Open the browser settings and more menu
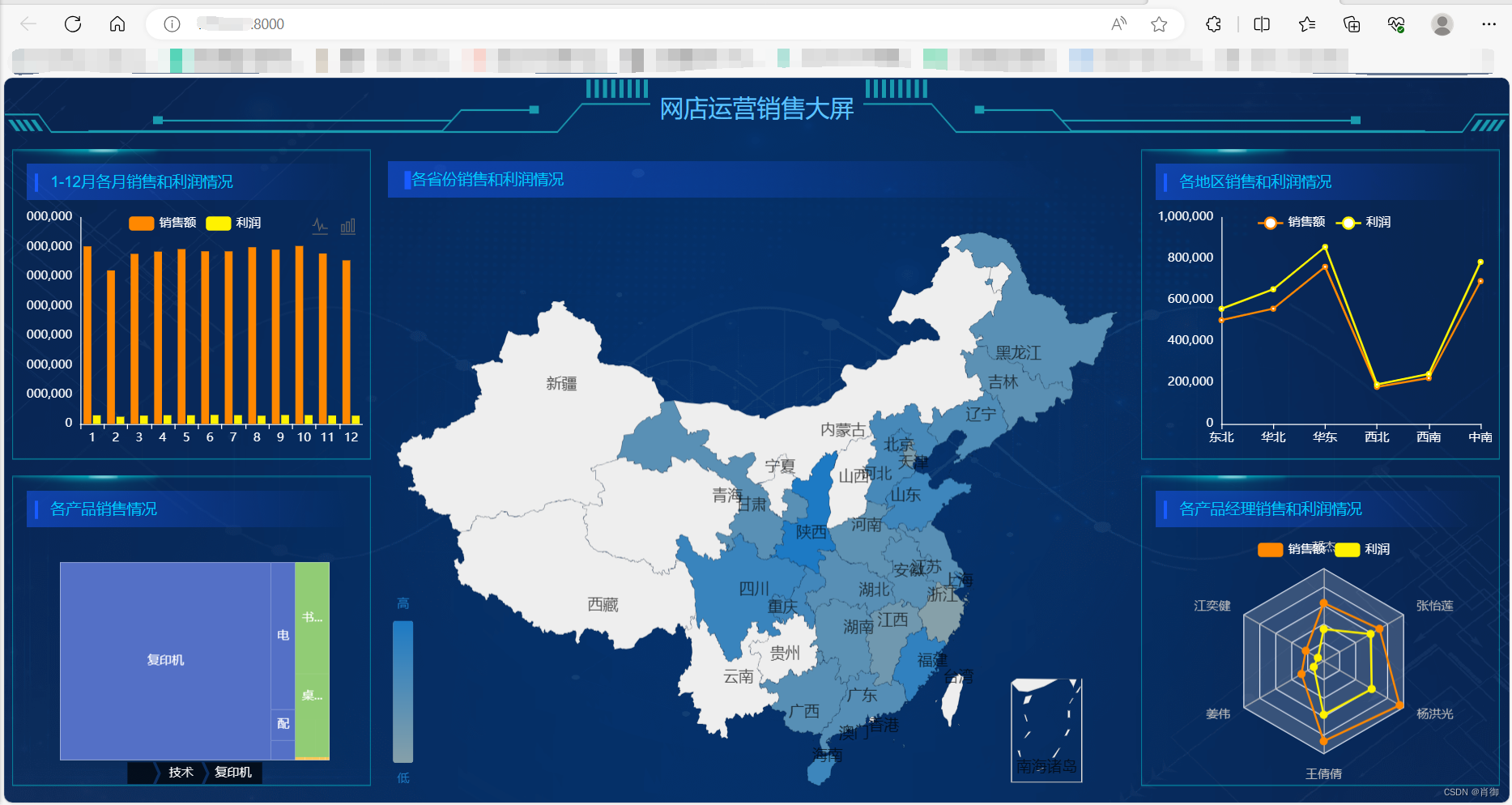 [1489, 24]
